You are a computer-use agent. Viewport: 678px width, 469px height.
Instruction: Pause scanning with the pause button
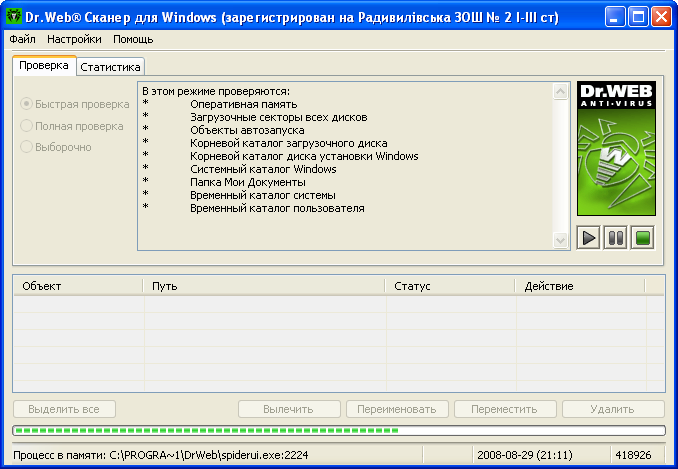pyautogui.click(x=616, y=238)
